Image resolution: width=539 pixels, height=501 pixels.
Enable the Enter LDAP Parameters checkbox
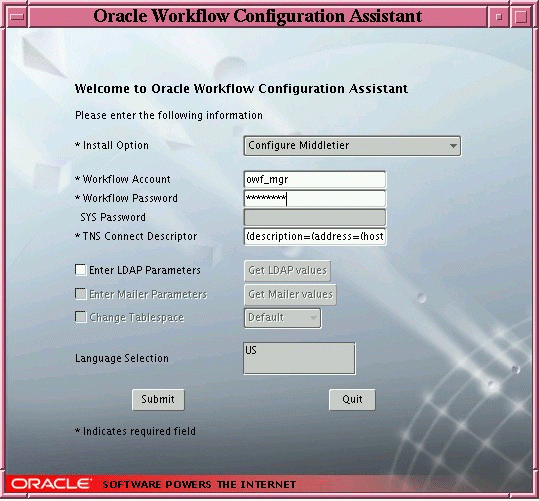pos(81,270)
